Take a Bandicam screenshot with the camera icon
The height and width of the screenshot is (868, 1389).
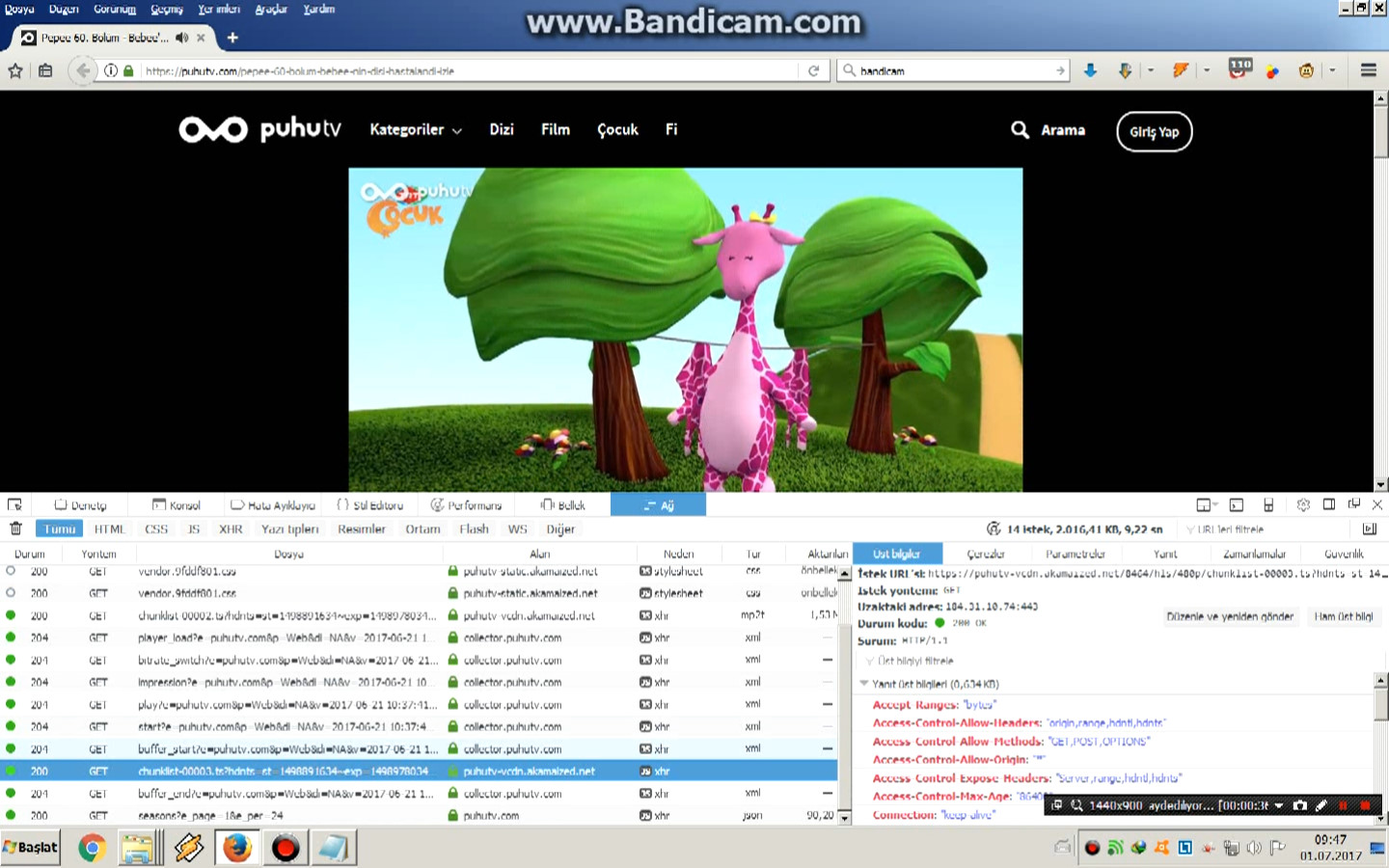click(1299, 805)
